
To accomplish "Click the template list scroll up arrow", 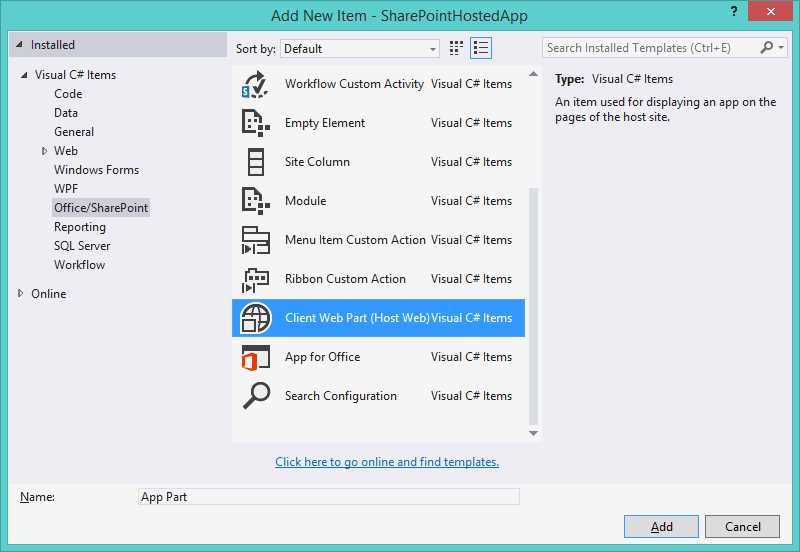I will click(533, 74).
